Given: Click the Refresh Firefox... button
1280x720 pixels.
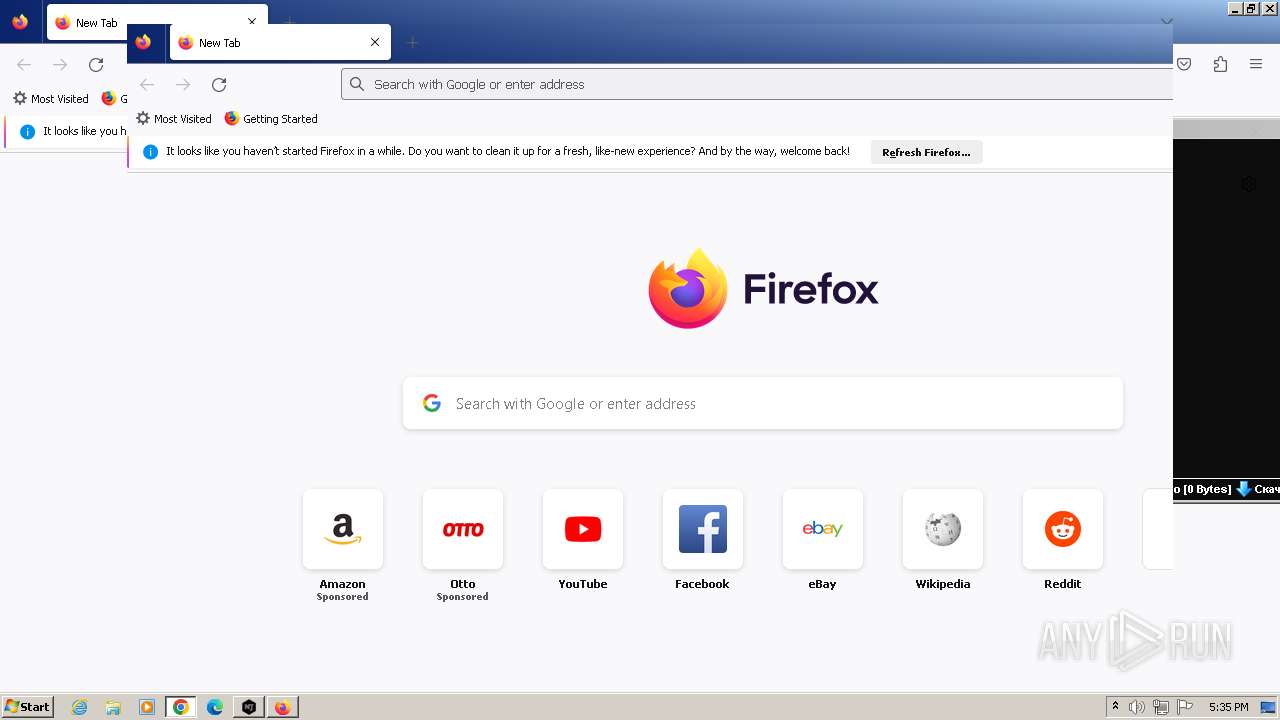Looking at the screenshot, I should point(926,152).
